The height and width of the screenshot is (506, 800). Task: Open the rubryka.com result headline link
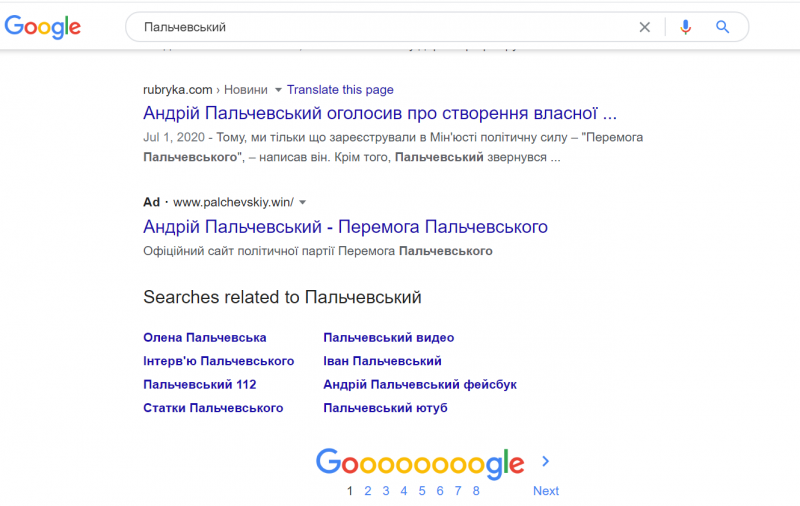coord(379,112)
